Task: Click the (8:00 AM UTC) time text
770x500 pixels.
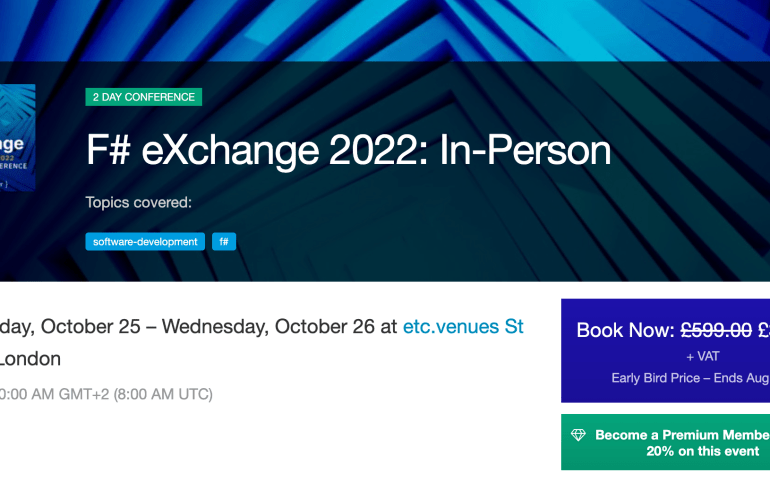Action: [163, 394]
